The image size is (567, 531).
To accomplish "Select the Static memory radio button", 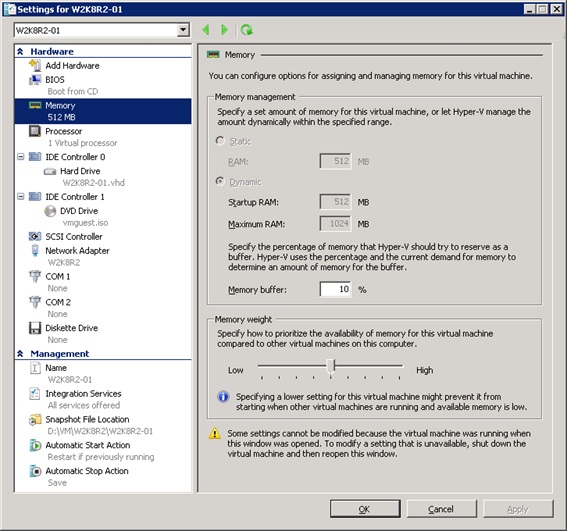I will tap(220, 141).
